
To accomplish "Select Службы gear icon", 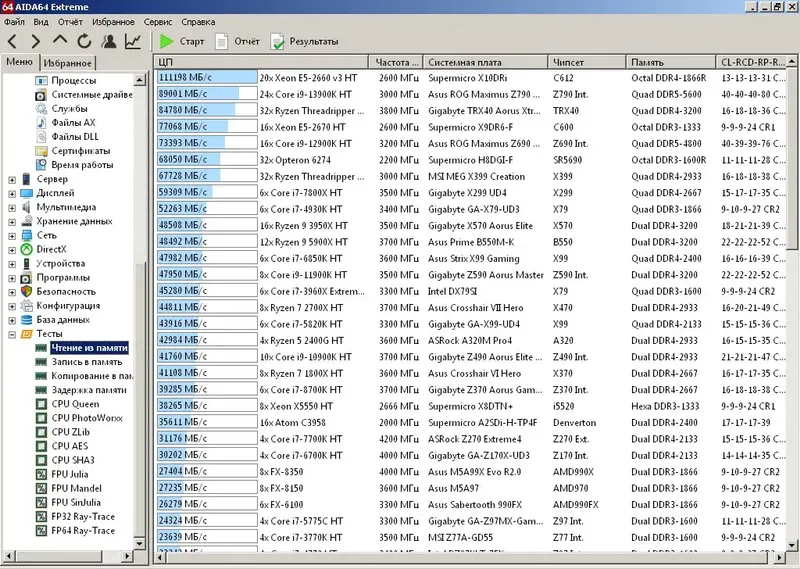I will (41, 108).
